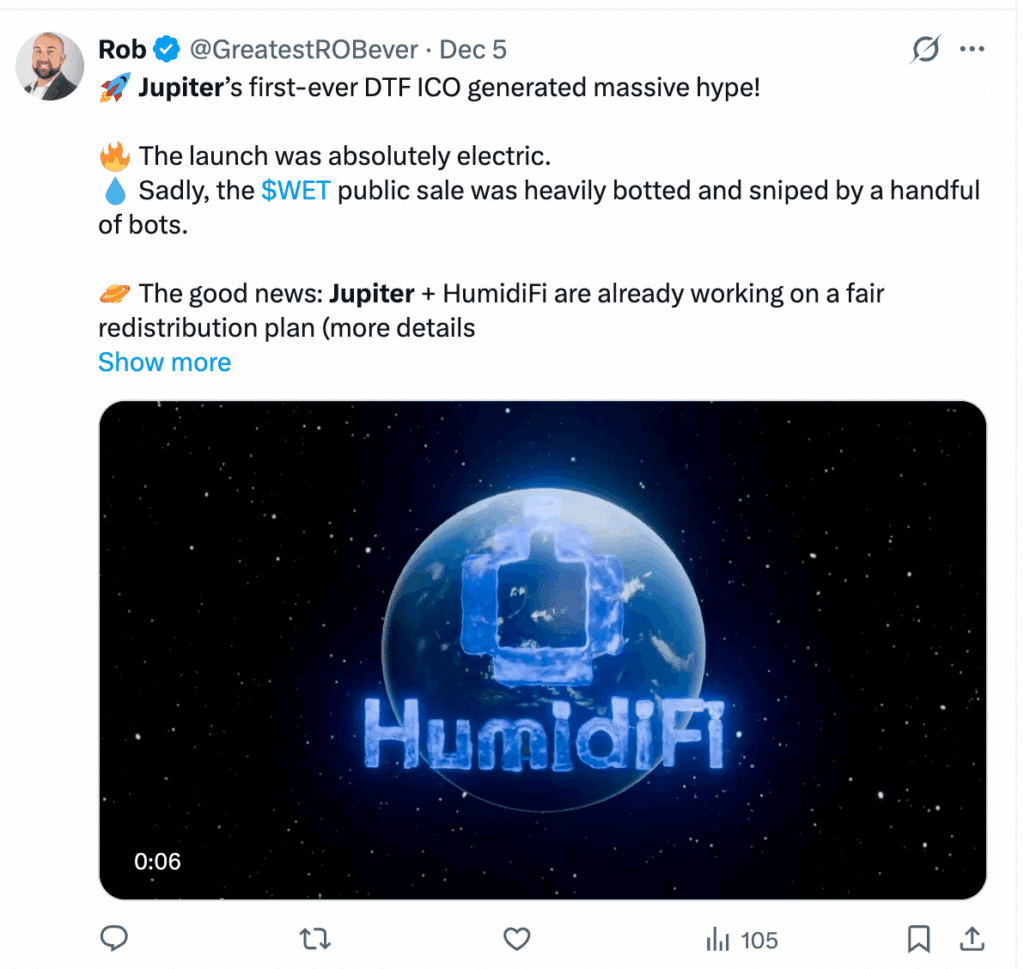Open Rob's profile via display name
The width and height of the screenshot is (1024, 969).
pos(122,49)
